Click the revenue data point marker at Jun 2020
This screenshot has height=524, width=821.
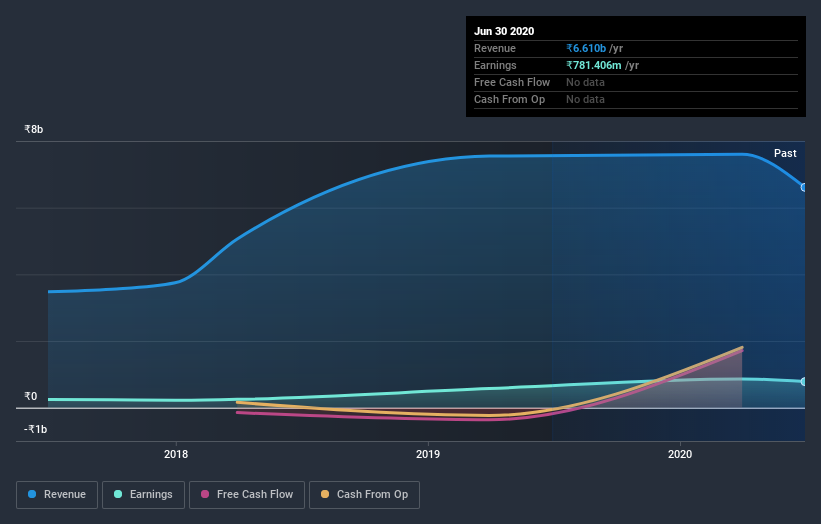coord(804,187)
